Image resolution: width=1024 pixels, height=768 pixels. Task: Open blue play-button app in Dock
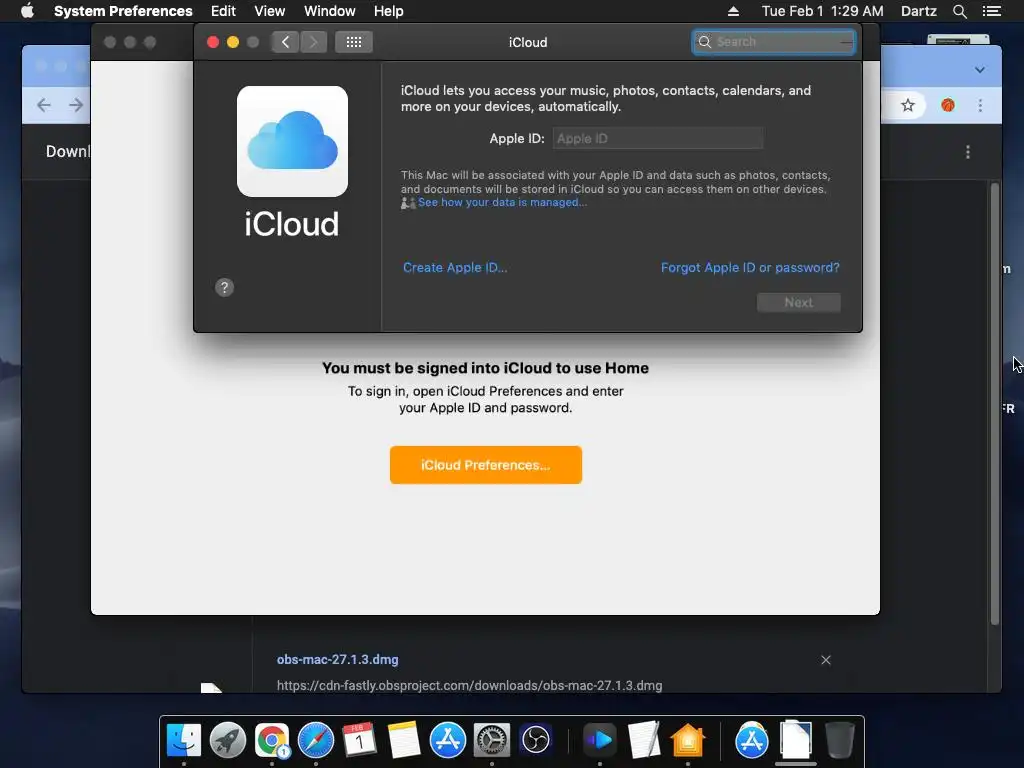(600, 740)
